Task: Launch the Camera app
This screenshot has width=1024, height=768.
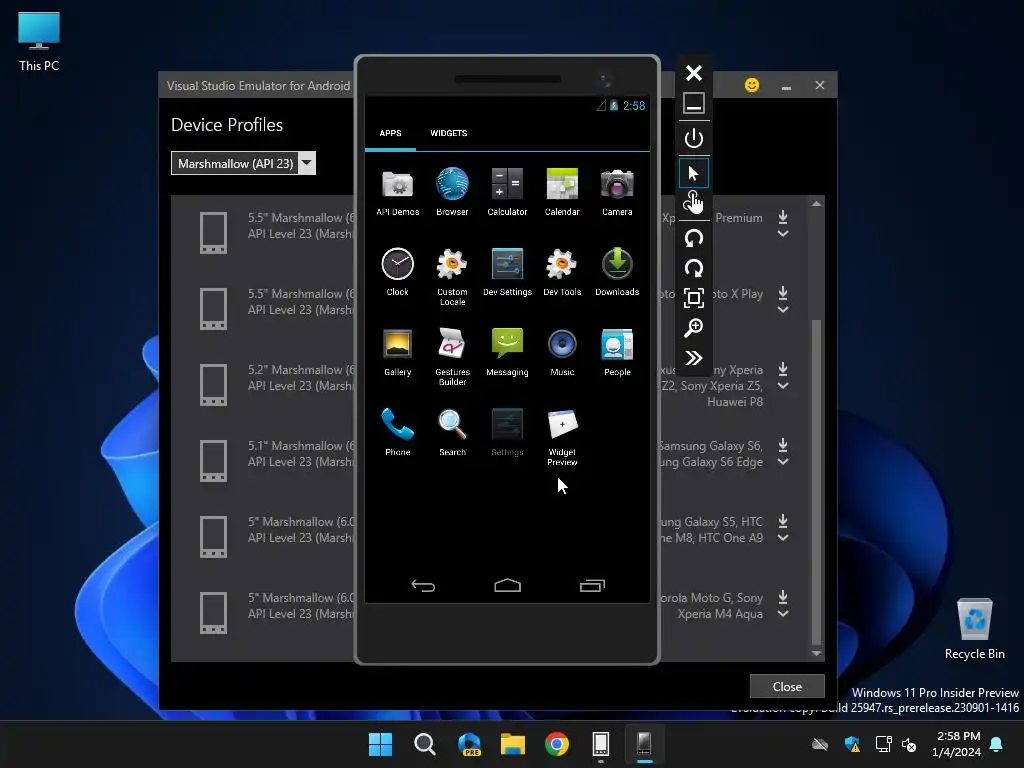Action: tap(617, 192)
